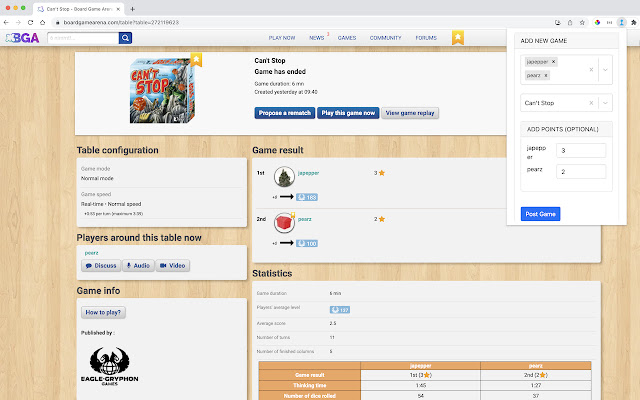The width and height of the screenshot is (640, 400).
Task: Click 'Game has ended' text
Action: pyautogui.click(x=280, y=71)
